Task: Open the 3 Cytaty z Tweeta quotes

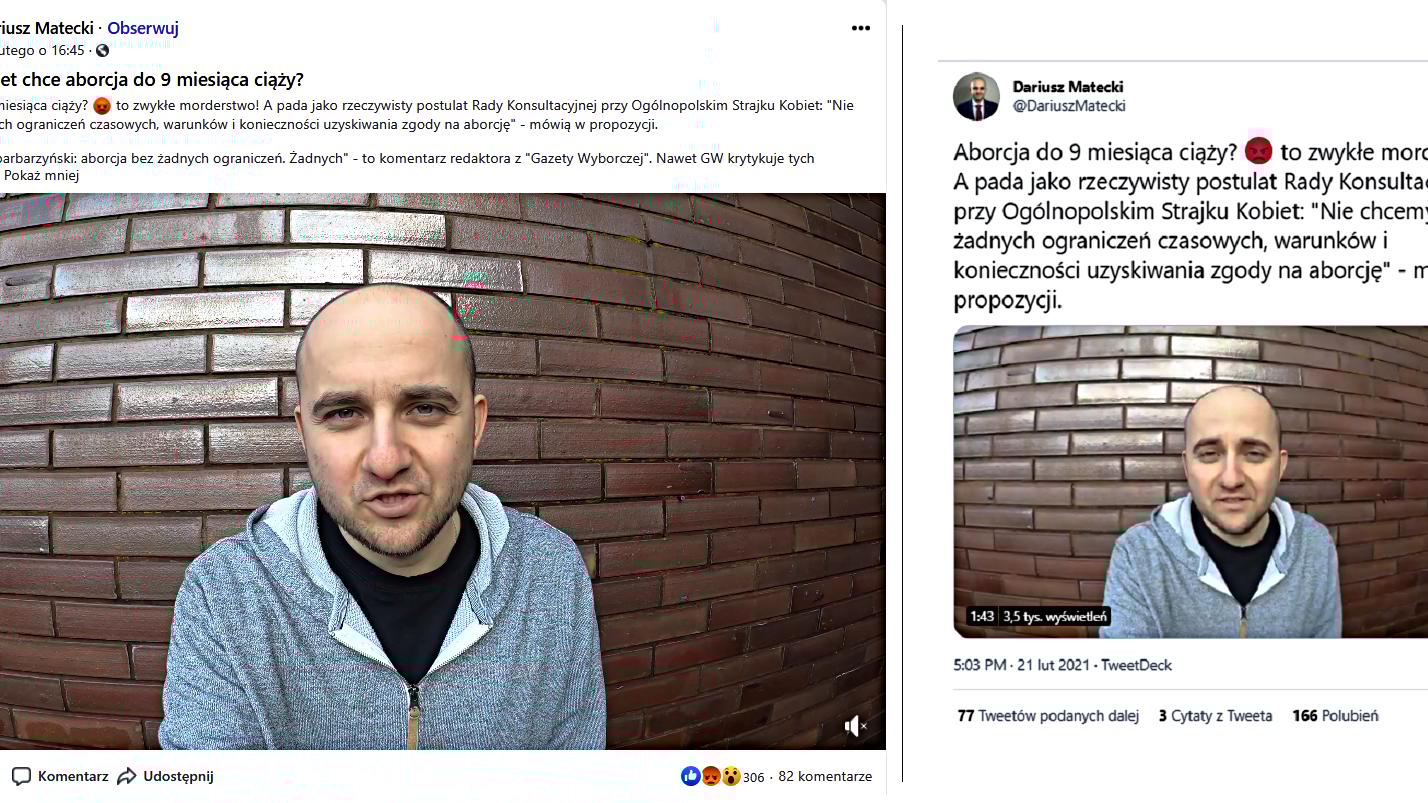Action: coord(1215,716)
